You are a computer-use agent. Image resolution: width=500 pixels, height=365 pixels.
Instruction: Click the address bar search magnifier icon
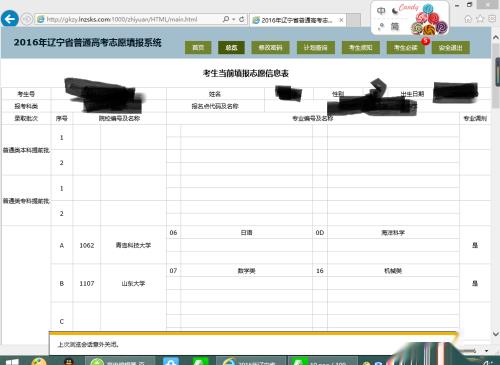click(x=226, y=19)
